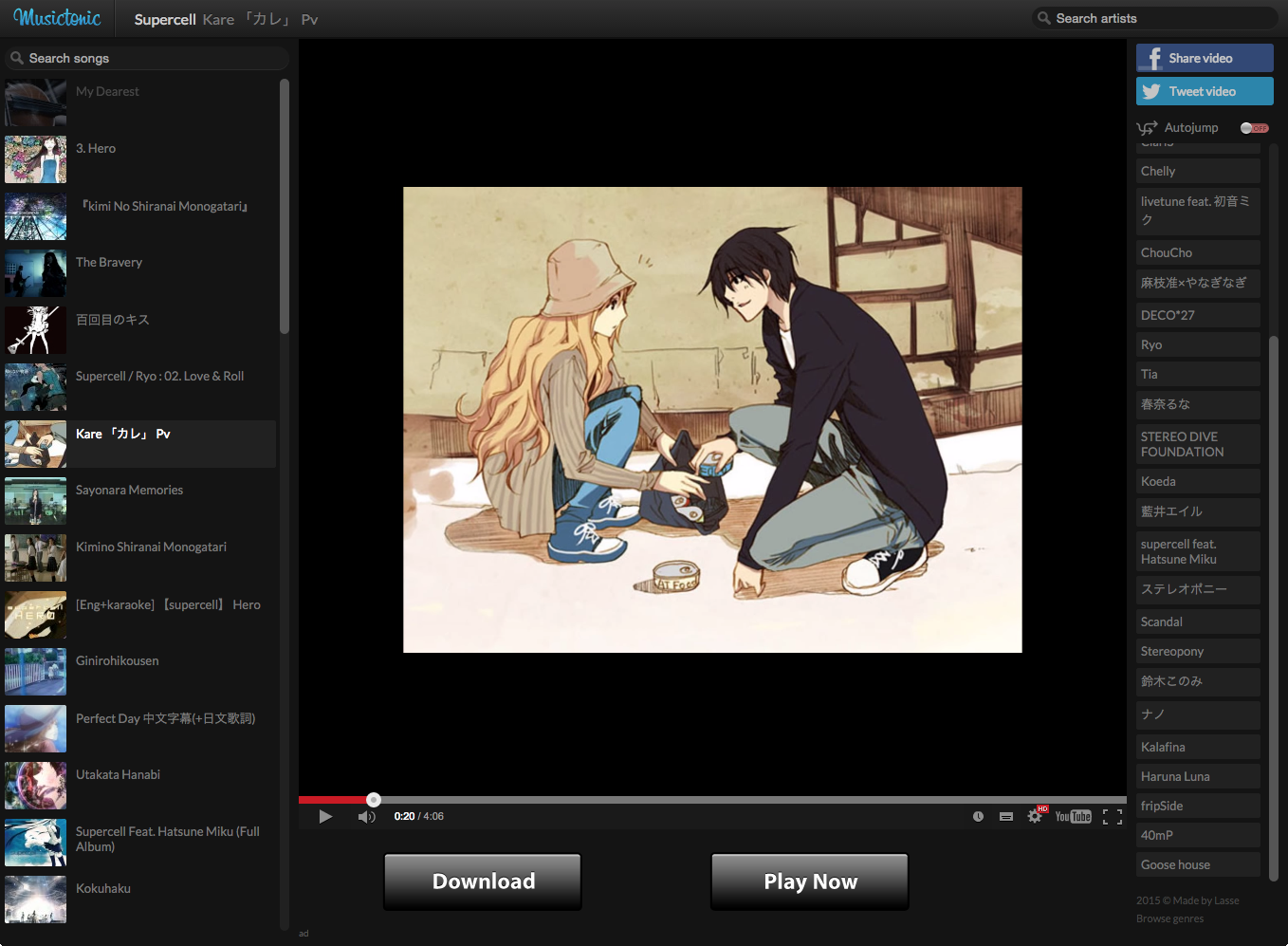Open artist Goose house
The height and width of the screenshot is (946, 1288).
(x=1198, y=864)
